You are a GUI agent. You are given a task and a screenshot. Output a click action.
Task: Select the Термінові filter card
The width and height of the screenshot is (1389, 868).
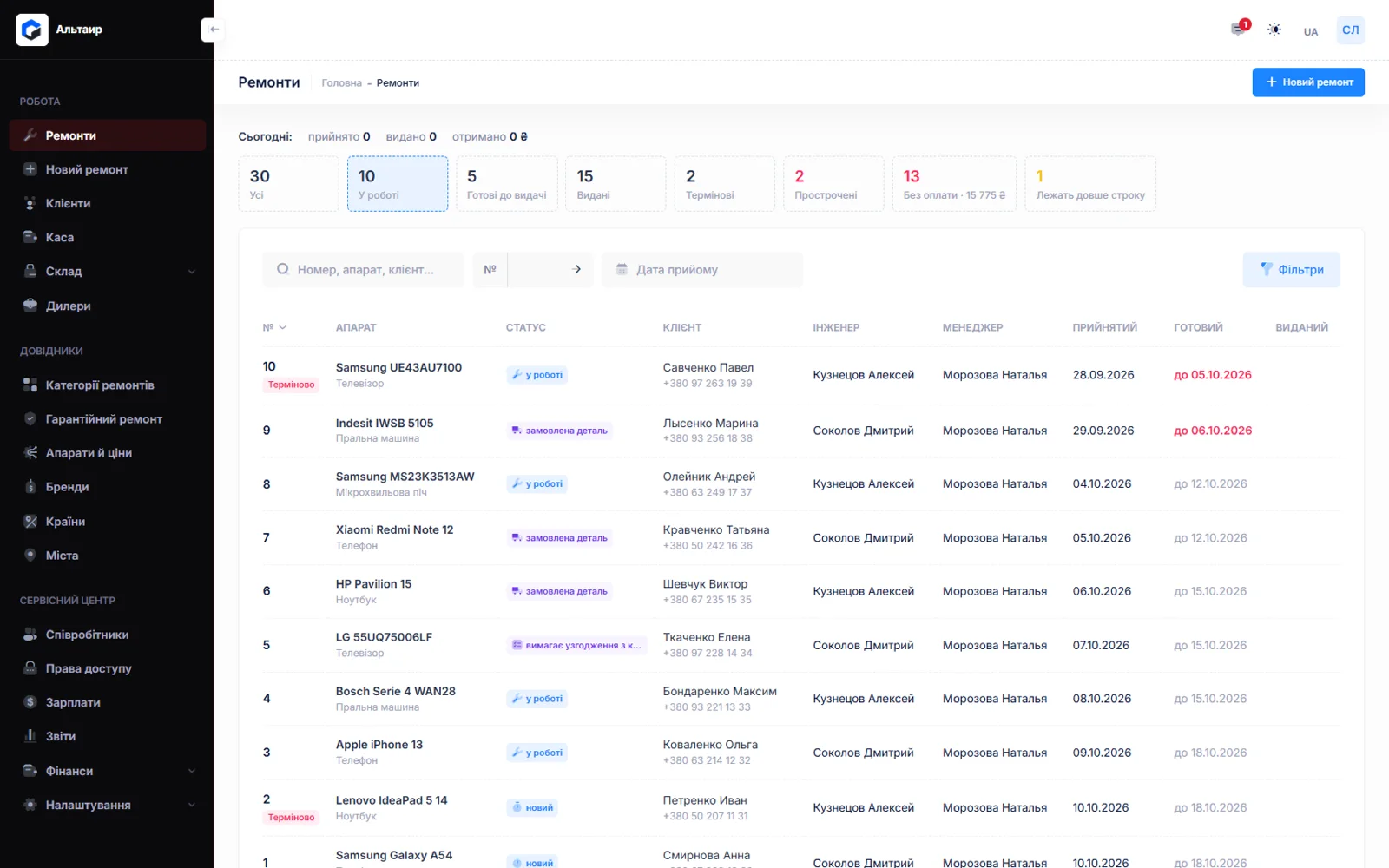point(725,184)
